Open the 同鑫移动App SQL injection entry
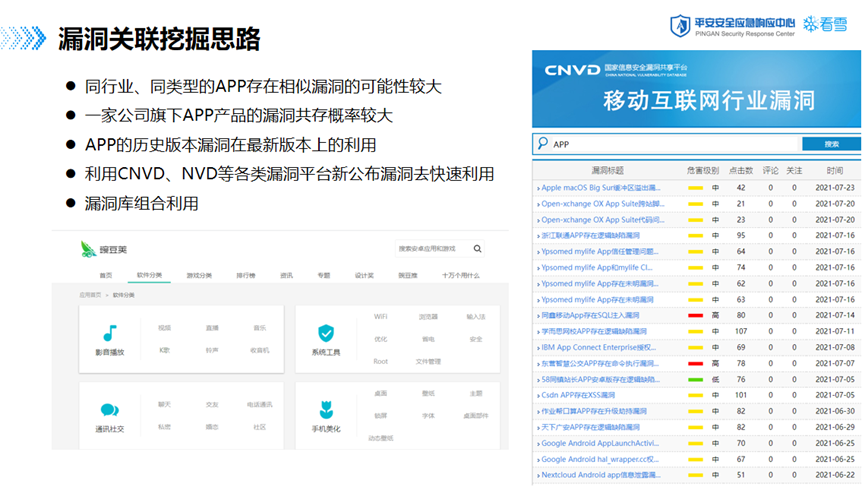Screen dimensions: 865x487 point(590,315)
